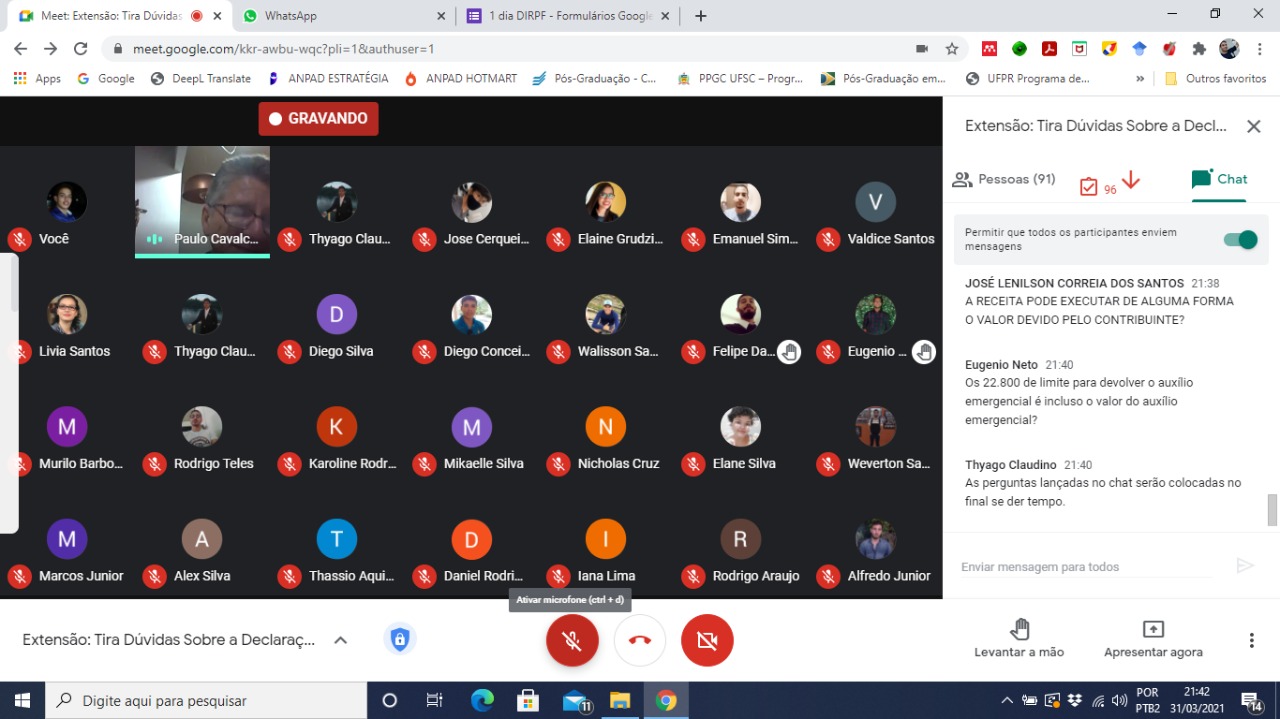Turn on the camera
Viewport: 1280px width, 719px height.
click(x=707, y=640)
